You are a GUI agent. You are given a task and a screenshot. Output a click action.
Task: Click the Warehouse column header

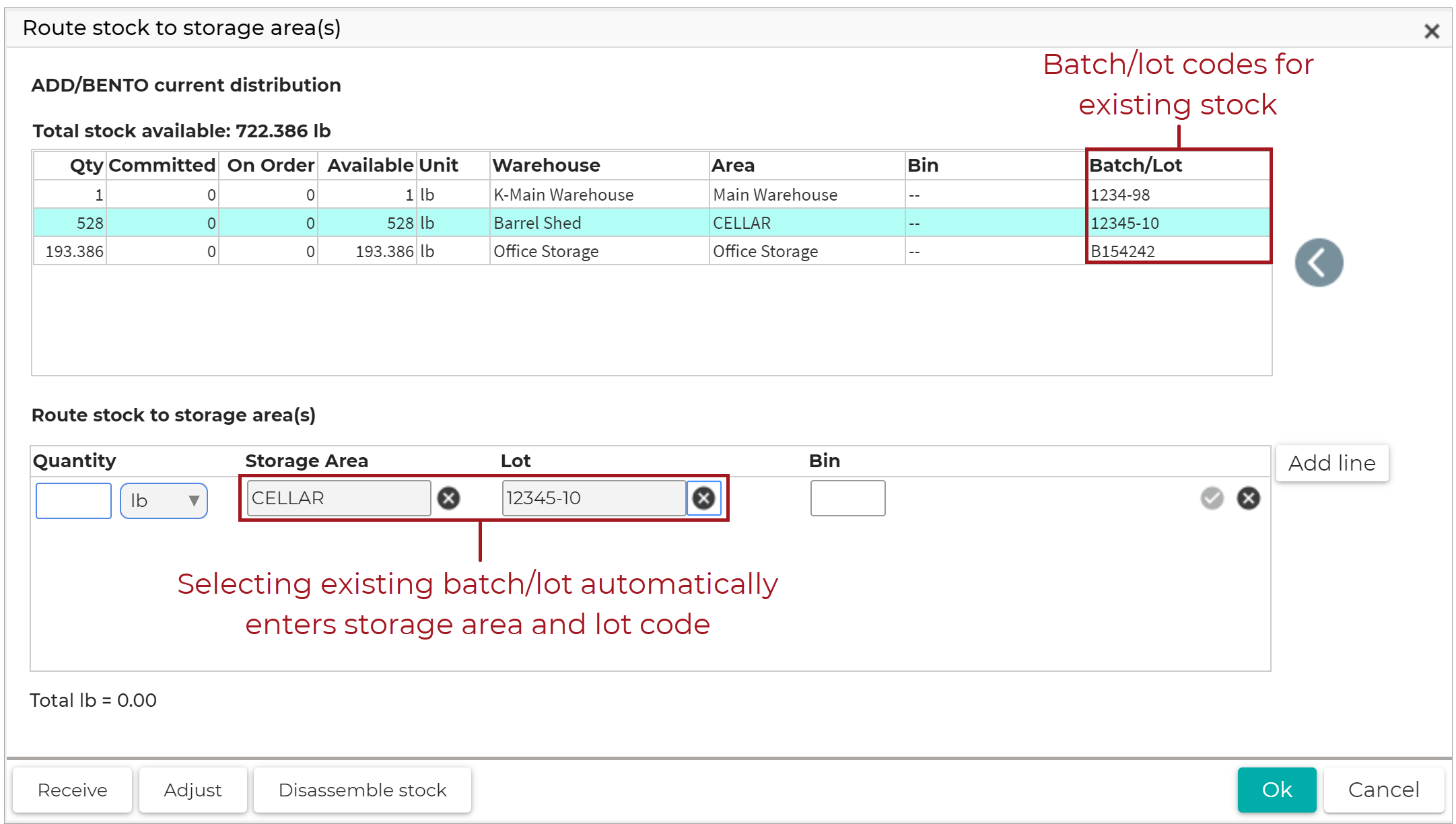(x=546, y=165)
